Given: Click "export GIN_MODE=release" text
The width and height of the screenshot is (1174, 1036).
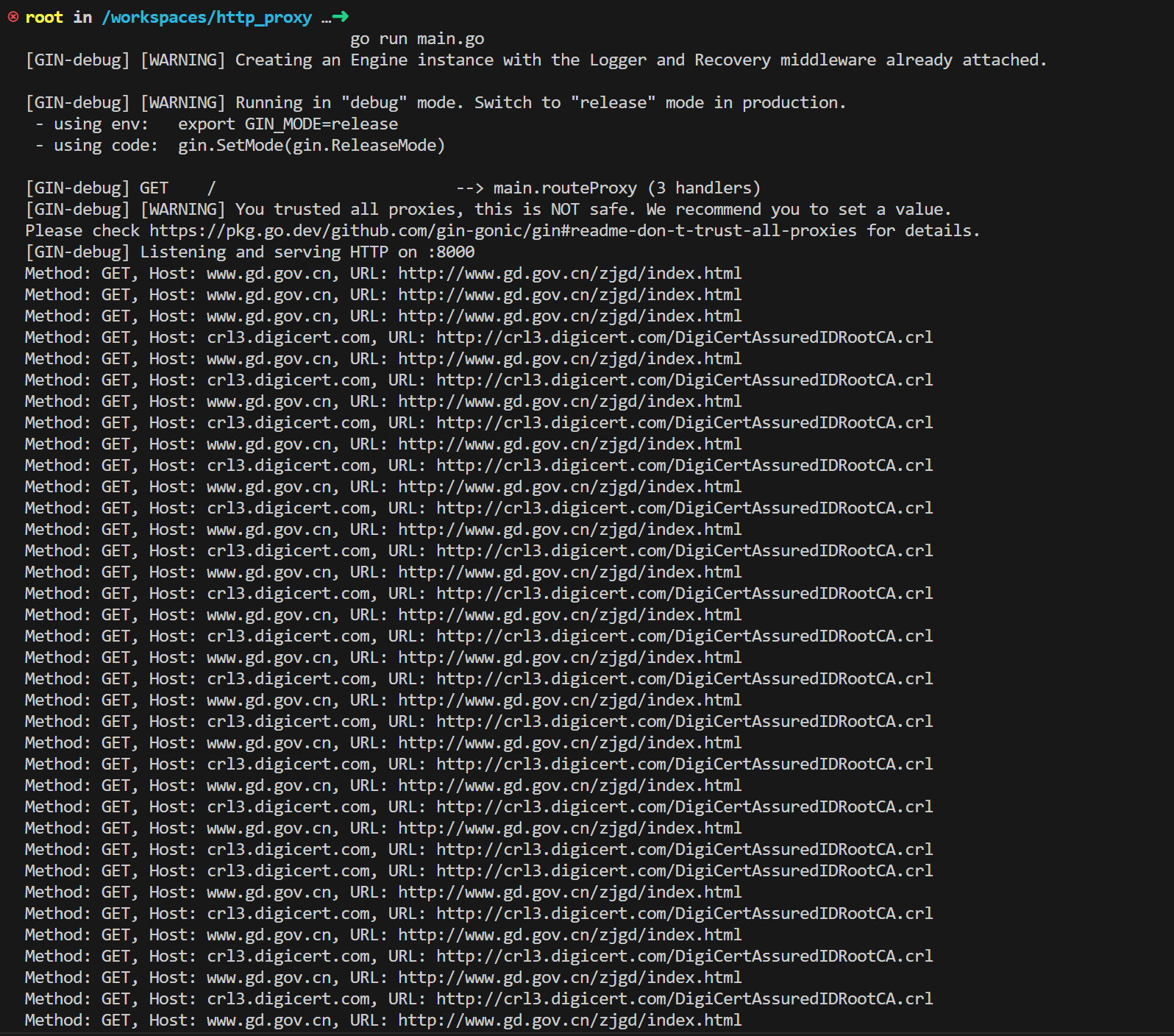Looking at the screenshot, I should click(x=288, y=124).
